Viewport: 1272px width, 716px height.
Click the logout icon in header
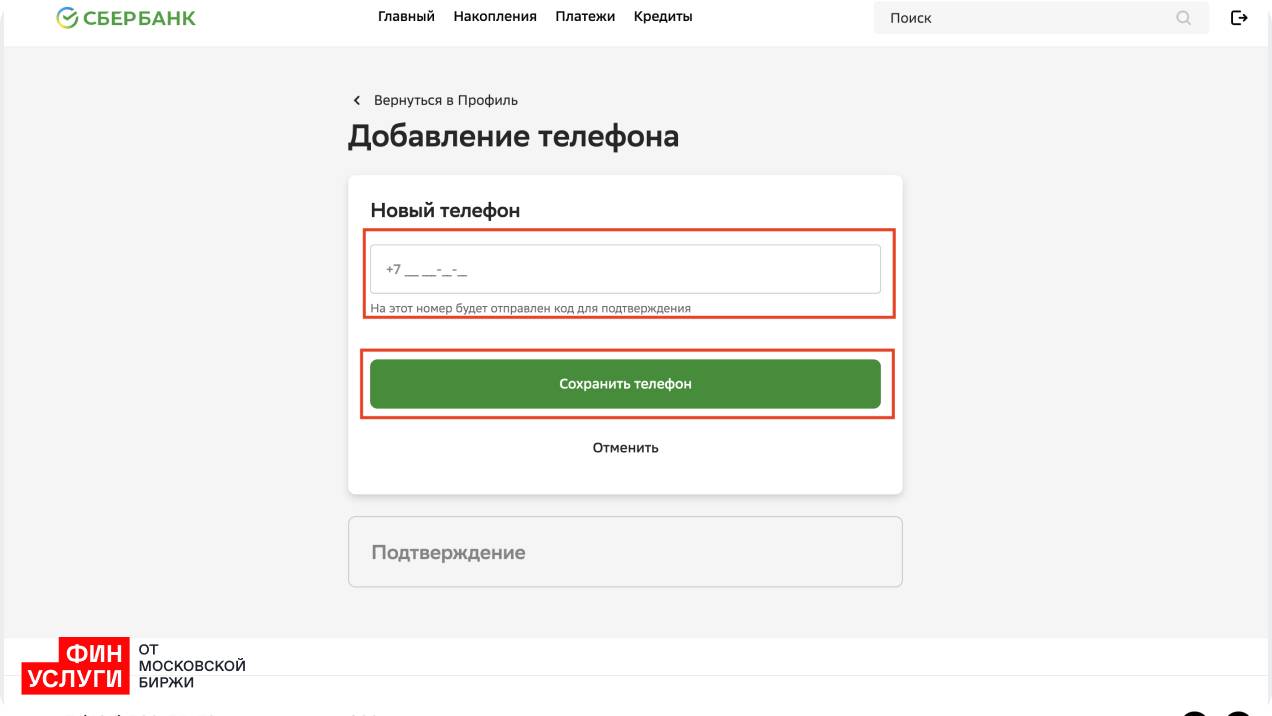pyautogui.click(x=1239, y=18)
